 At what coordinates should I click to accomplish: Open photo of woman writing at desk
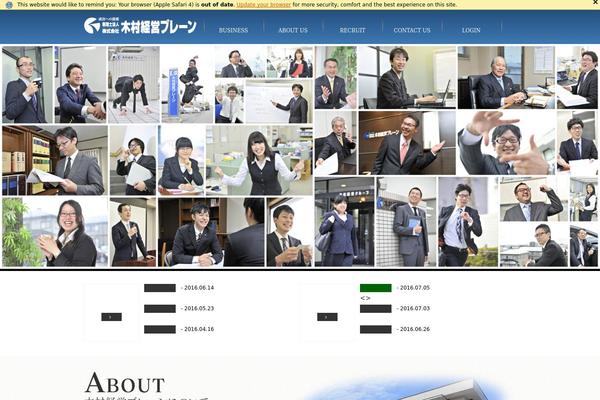click(x=181, y=160)
